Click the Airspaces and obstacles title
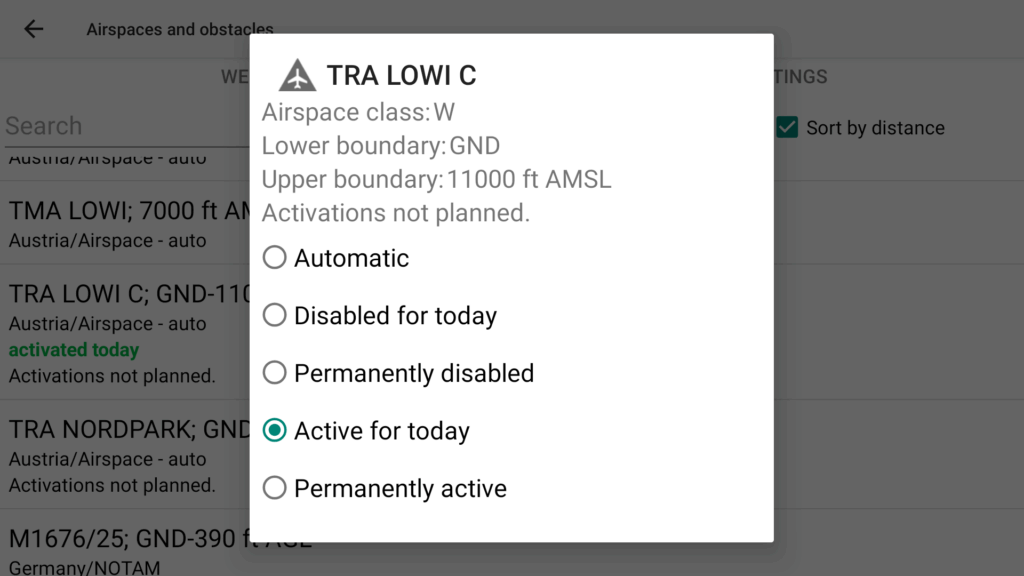The height and width of the screenshot is (576, 1024). (x=180, y=29)
